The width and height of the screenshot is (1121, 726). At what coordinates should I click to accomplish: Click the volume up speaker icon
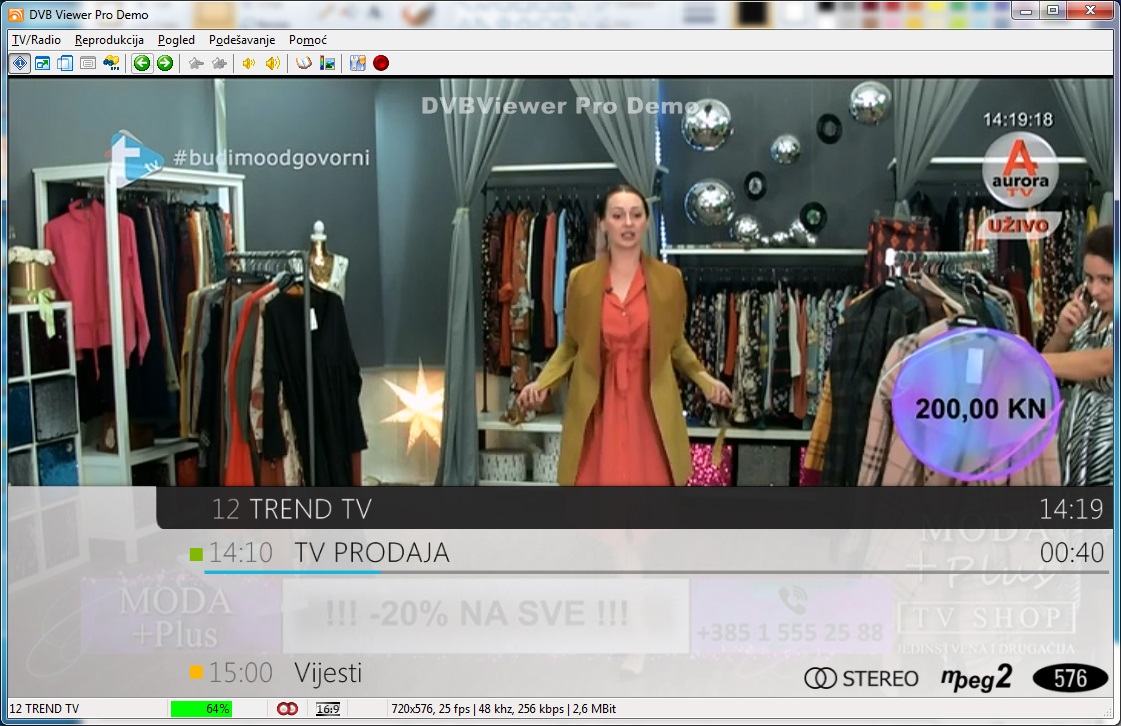pos(272,63)
